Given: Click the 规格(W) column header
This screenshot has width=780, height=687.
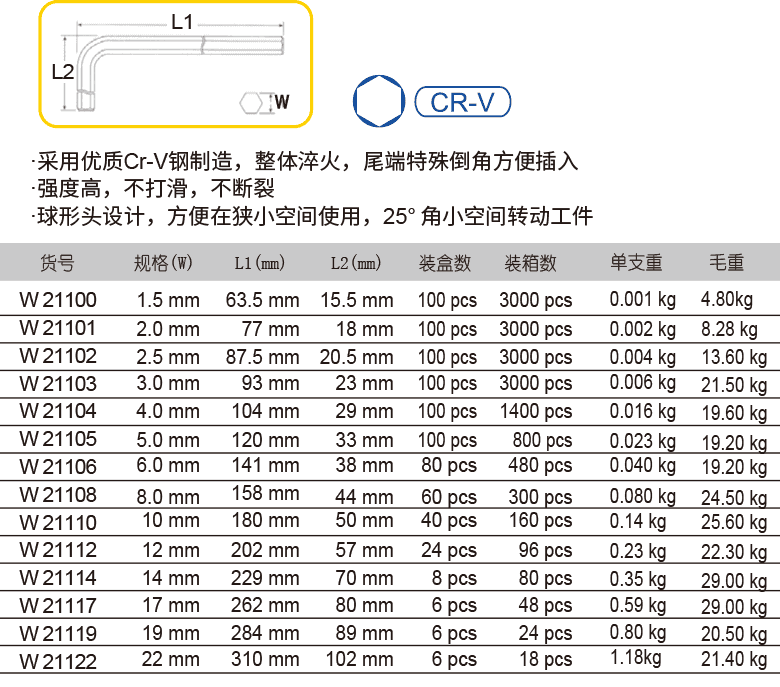Looking at the screenshot, I should pyautogui.click(x=163, y=263).
